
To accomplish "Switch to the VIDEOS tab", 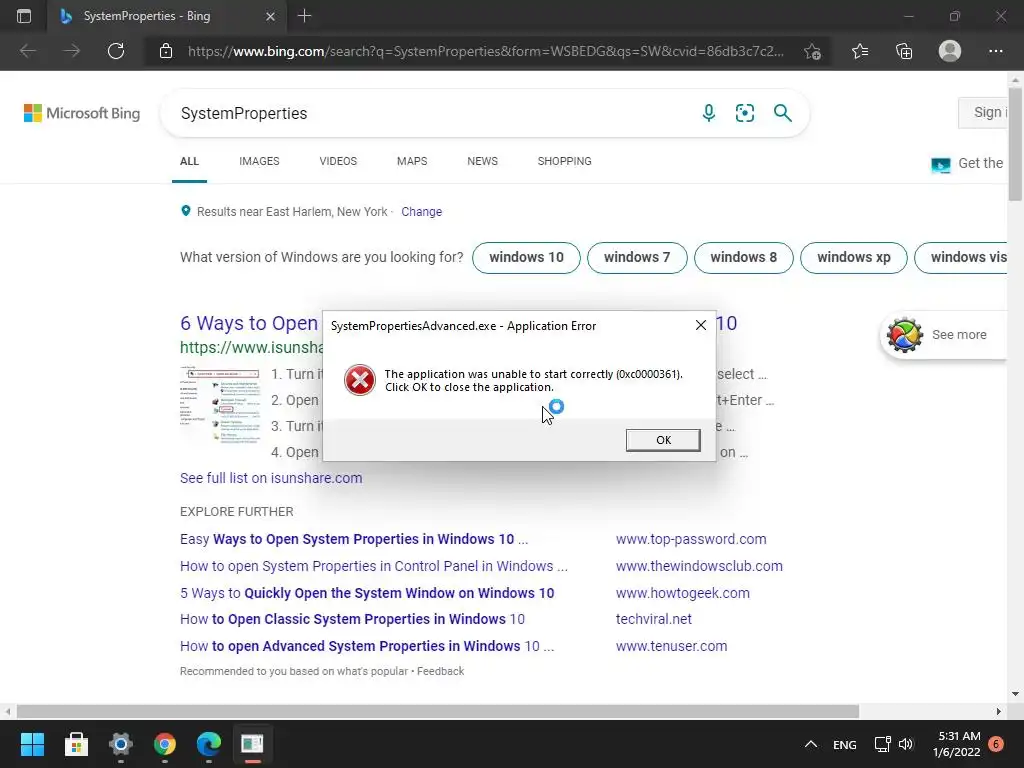I will click(338, 161).
